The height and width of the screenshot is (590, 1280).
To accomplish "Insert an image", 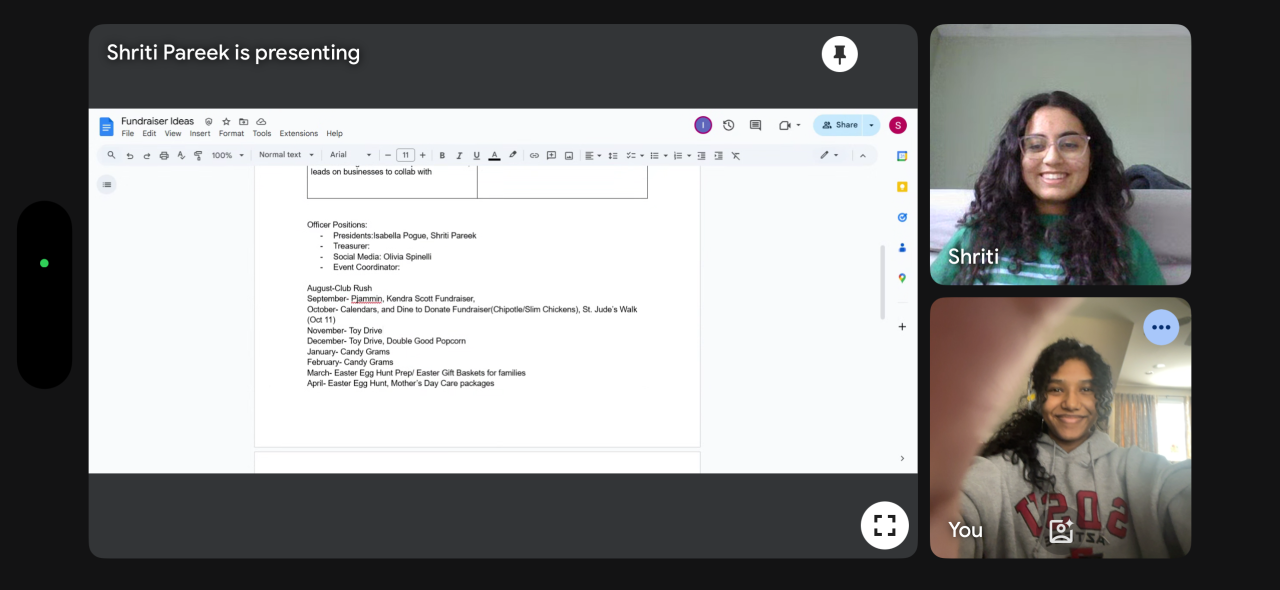I will point(569,155).
